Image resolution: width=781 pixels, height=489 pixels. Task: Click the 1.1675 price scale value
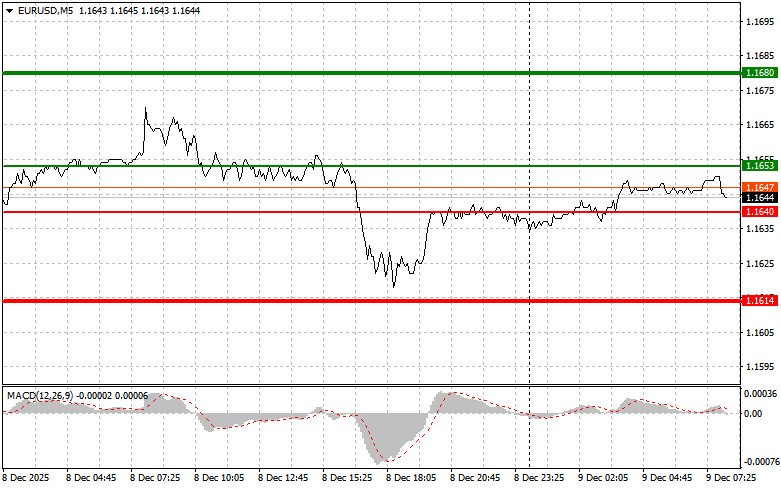760,90
